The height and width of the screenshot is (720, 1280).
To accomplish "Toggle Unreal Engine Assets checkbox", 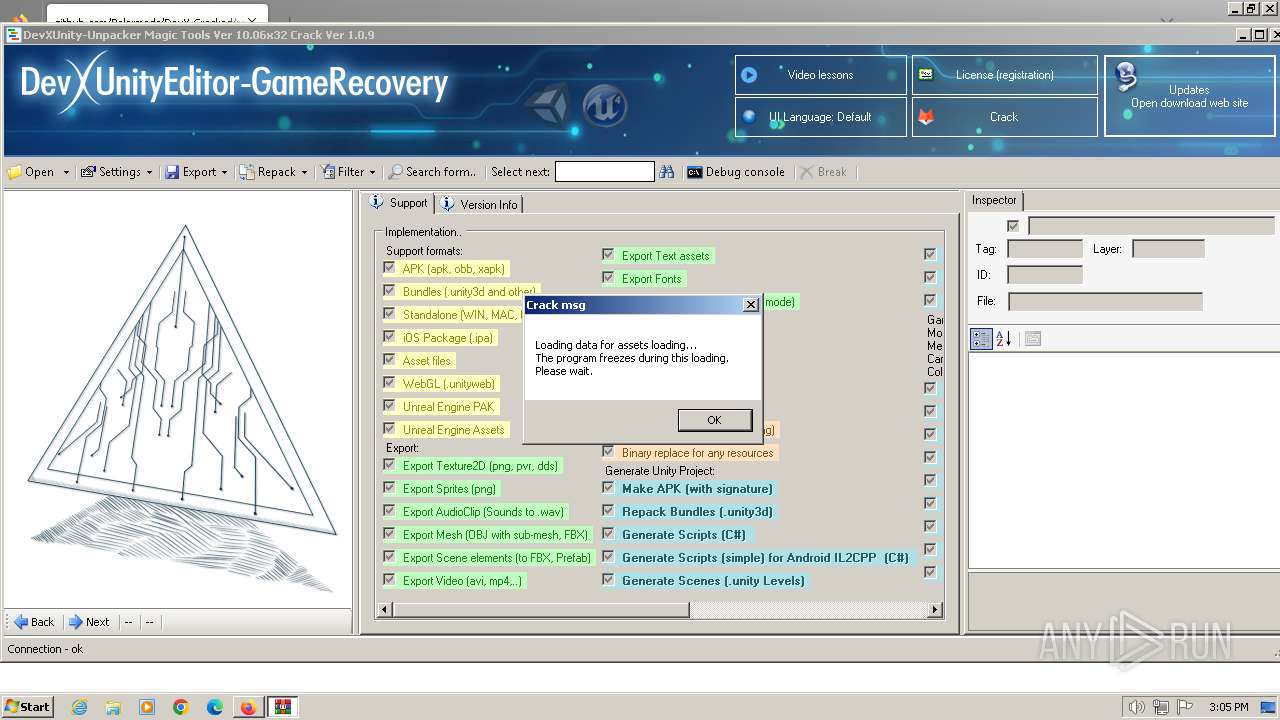I will pyautogui.click(x=389, y=429).
